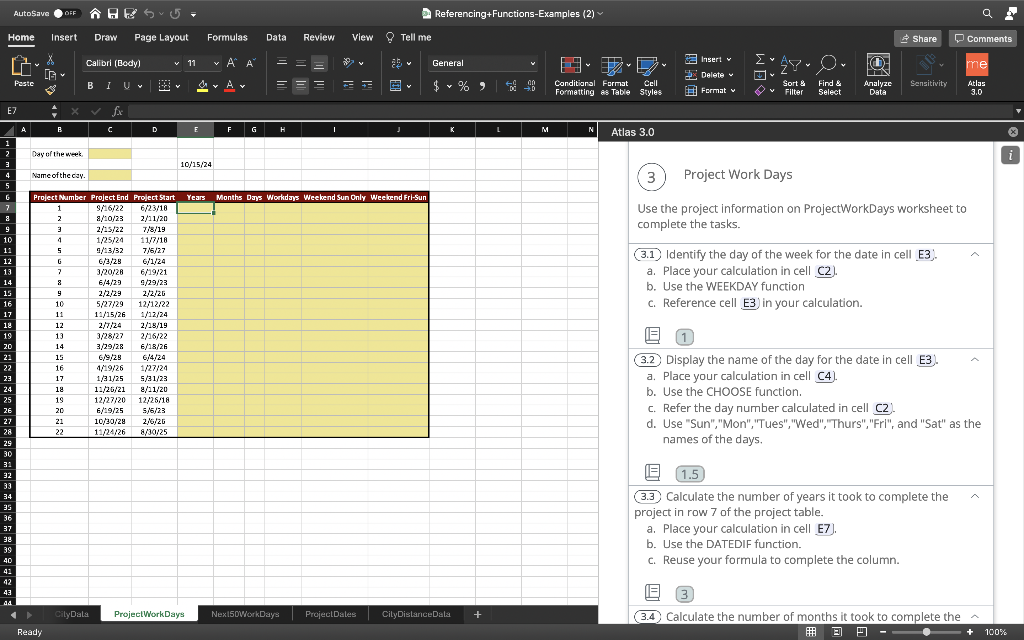
Task: Click the Comments button
Action: pyautogui.click(x=983, y=38)
